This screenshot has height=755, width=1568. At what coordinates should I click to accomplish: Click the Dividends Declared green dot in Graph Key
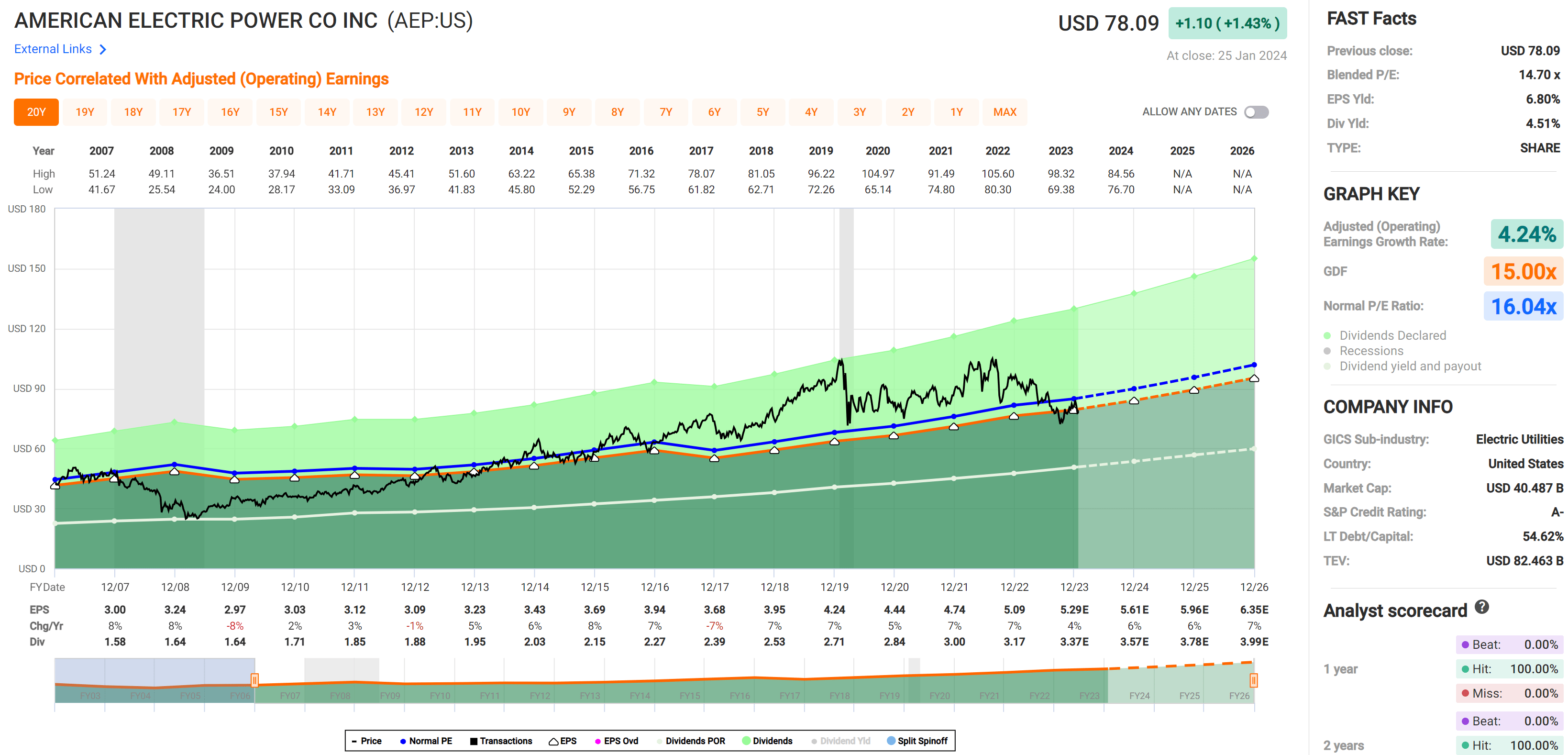1327,335
